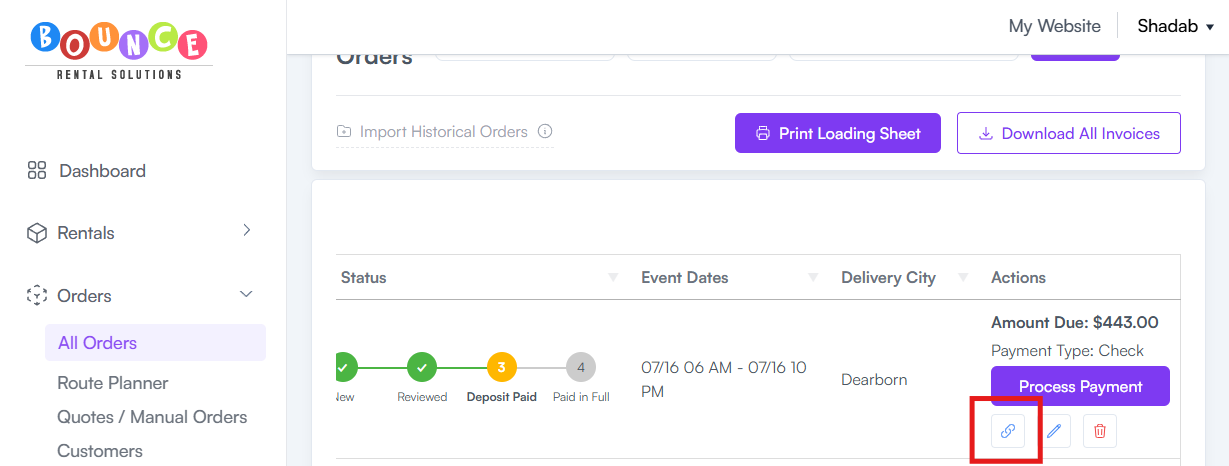This screenshot has width=1229, height=466.
Task: Click the pencil edit order icon
Action: click(x=1054, y=431)
